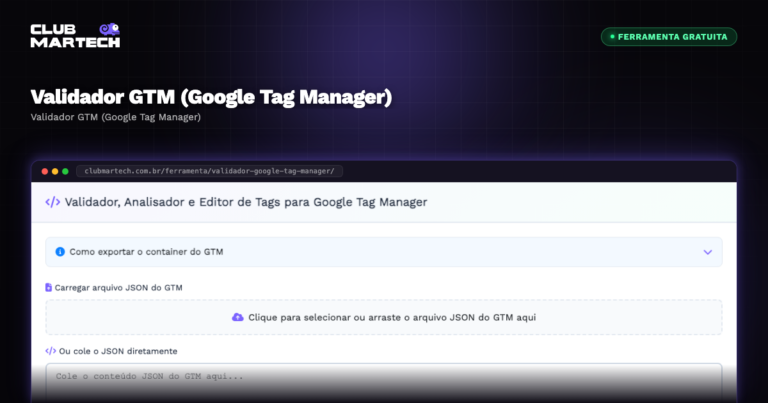Viewport: 768px width, 403px height.
Task: Click the Validador GTM main heading
Action: click(211, 97)
